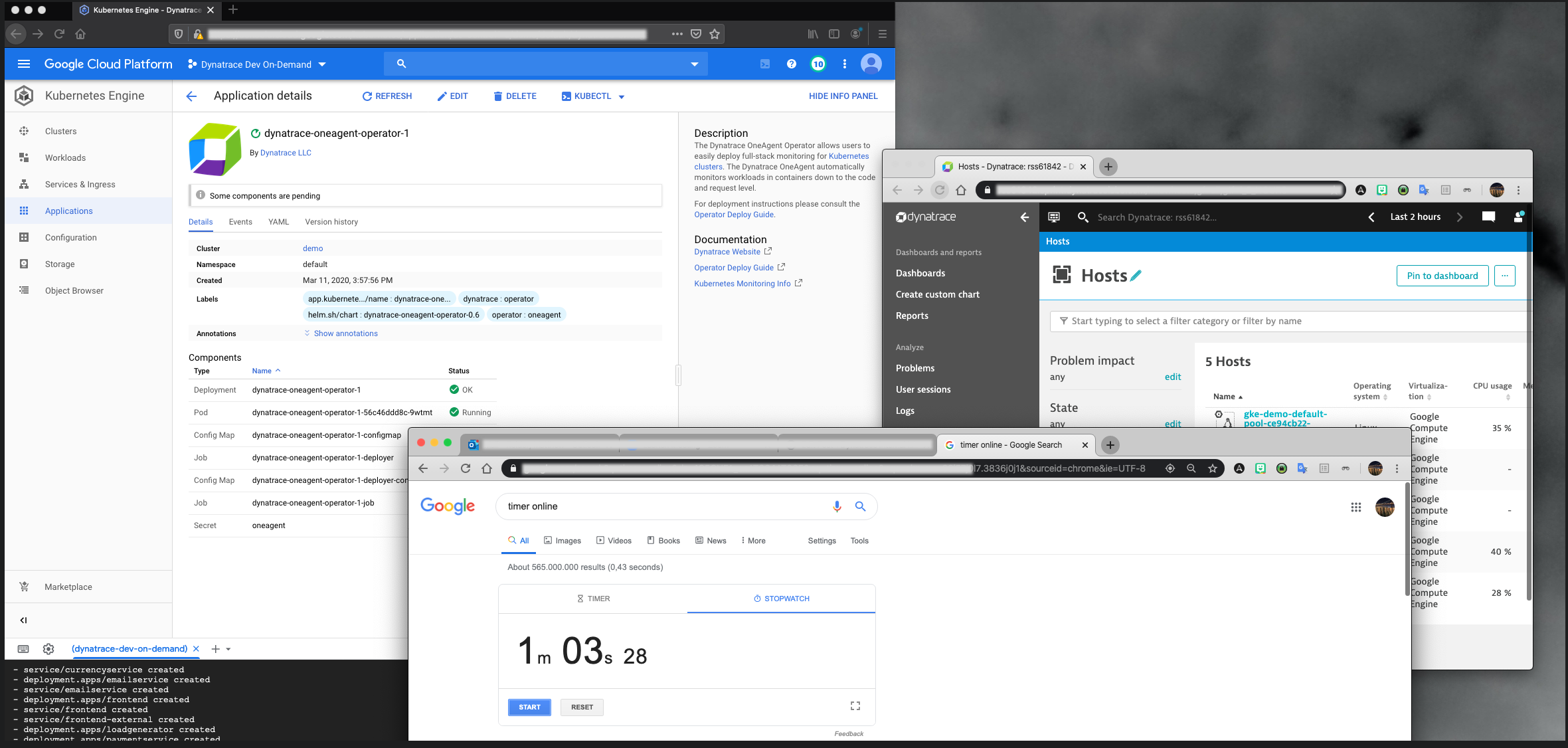The height and width of the screenshot is (748, 1568).
Task: Open Configuration in Kubernetes Engine sidebar
Action: tap(70, 237)
